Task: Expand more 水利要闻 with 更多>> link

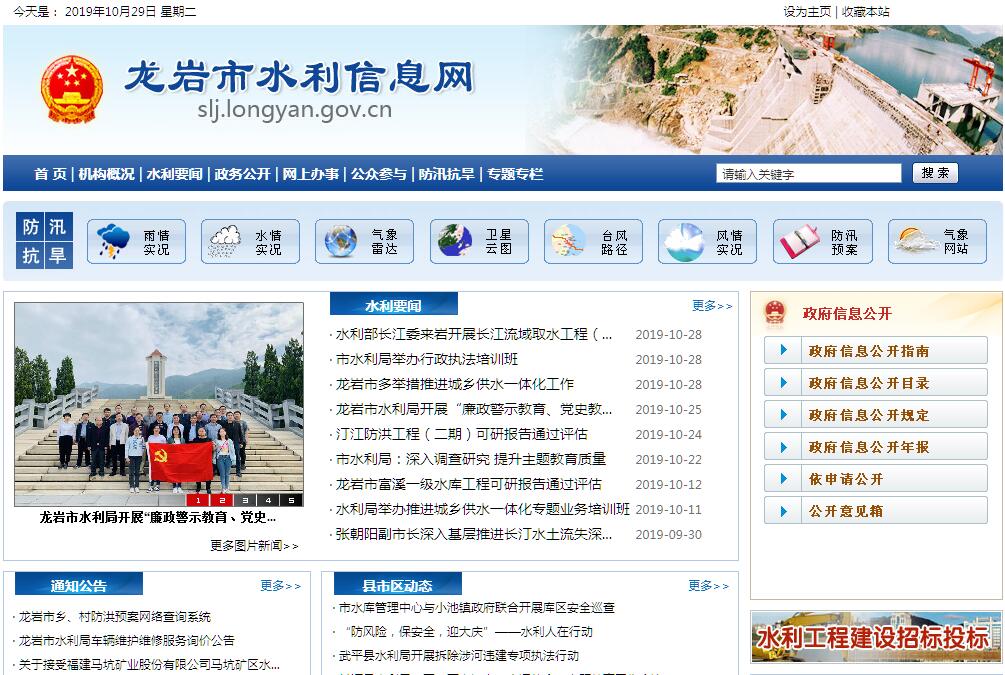Action: coord(711,306)
